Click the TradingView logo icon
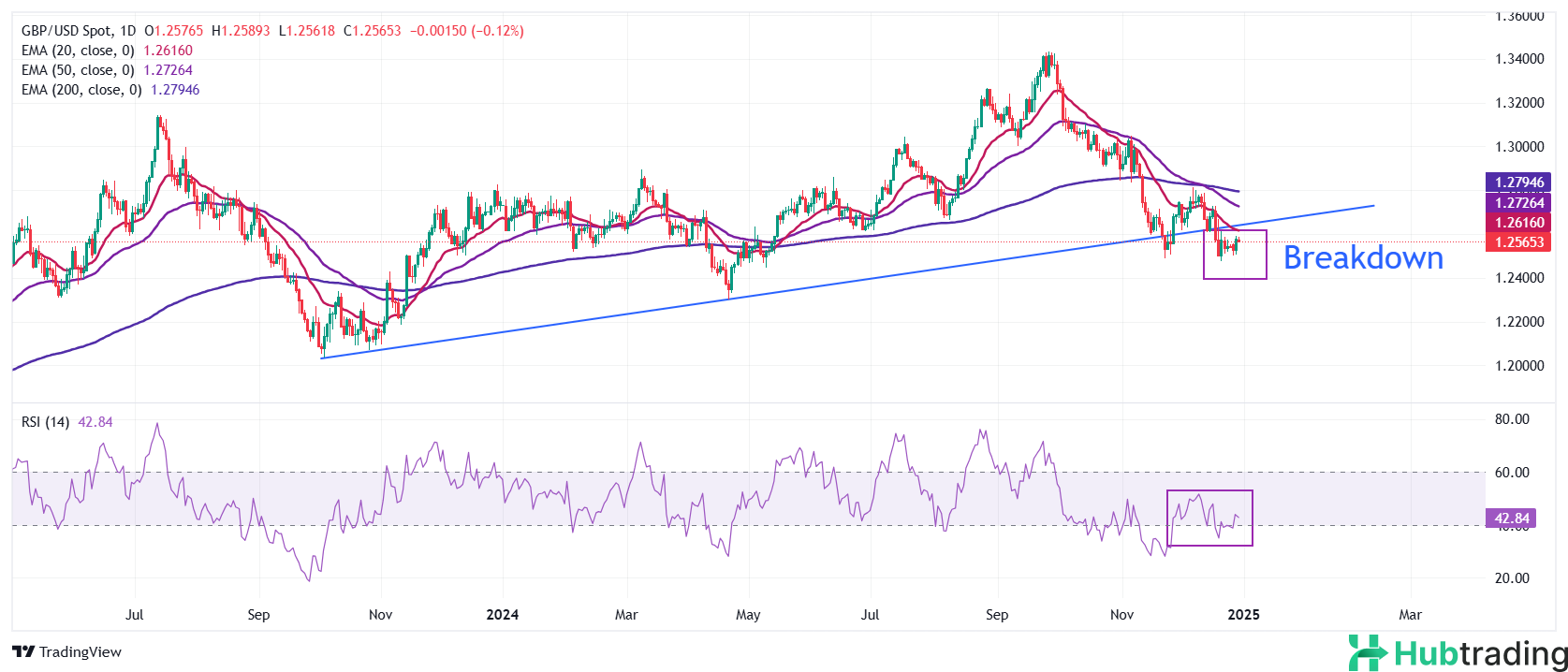The height and width of the screenshot is (672, 1568). (x=23, y=652)
